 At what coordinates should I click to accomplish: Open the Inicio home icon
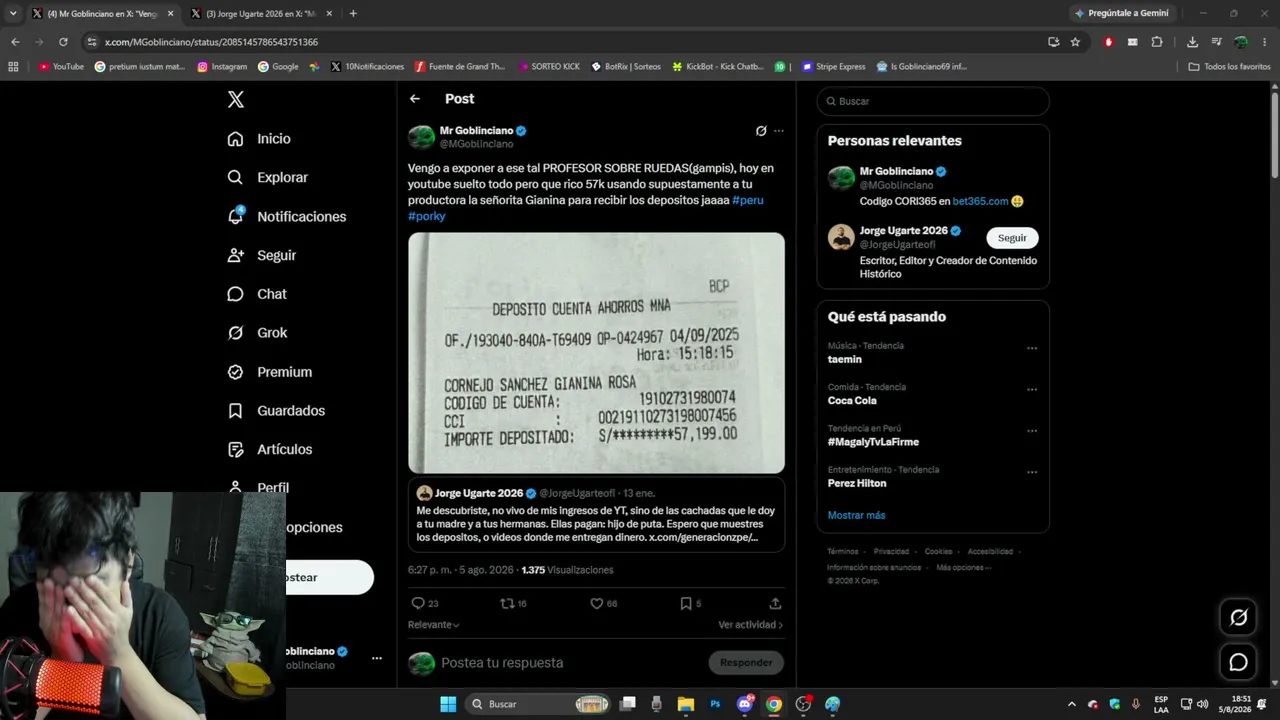235,139
